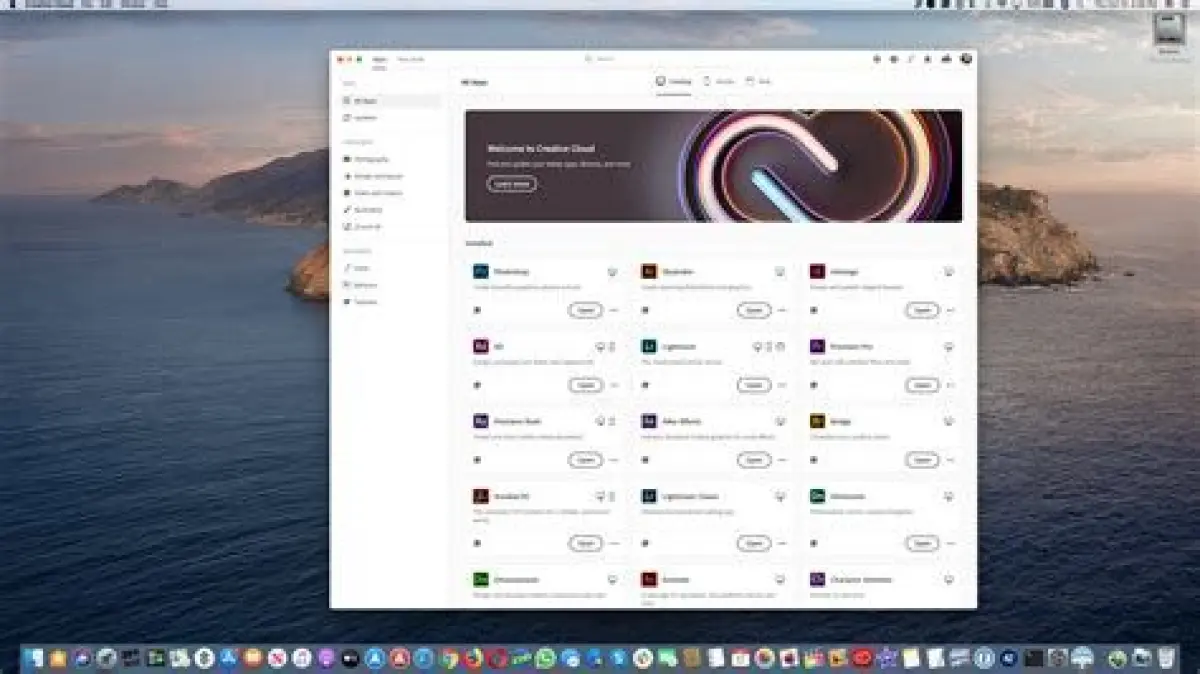Image resolution: width=1200 pixels, height=674 pixels.
Task: Click the Photoshop app icon
Action: tap(480, 272)
